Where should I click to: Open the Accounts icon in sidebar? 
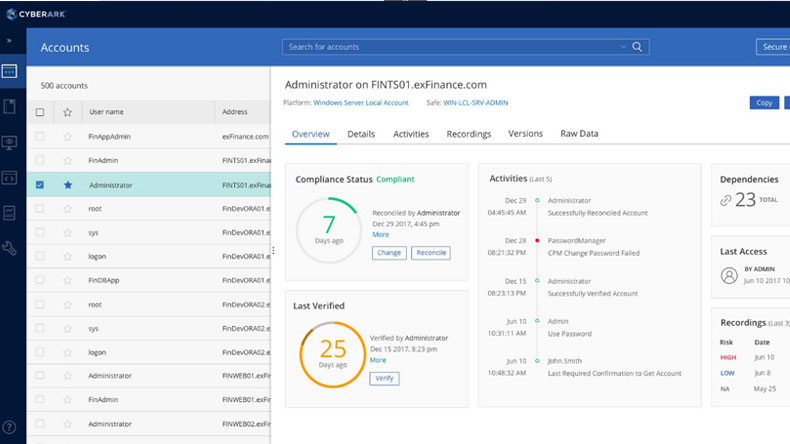[x=9, y=72]
